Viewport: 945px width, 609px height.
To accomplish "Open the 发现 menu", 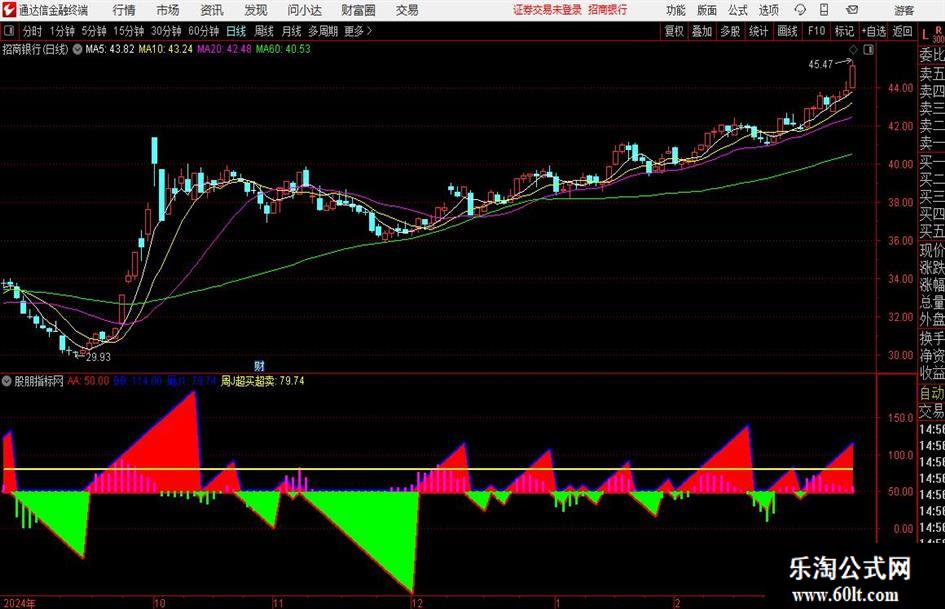I will click(x=256, y=10).
